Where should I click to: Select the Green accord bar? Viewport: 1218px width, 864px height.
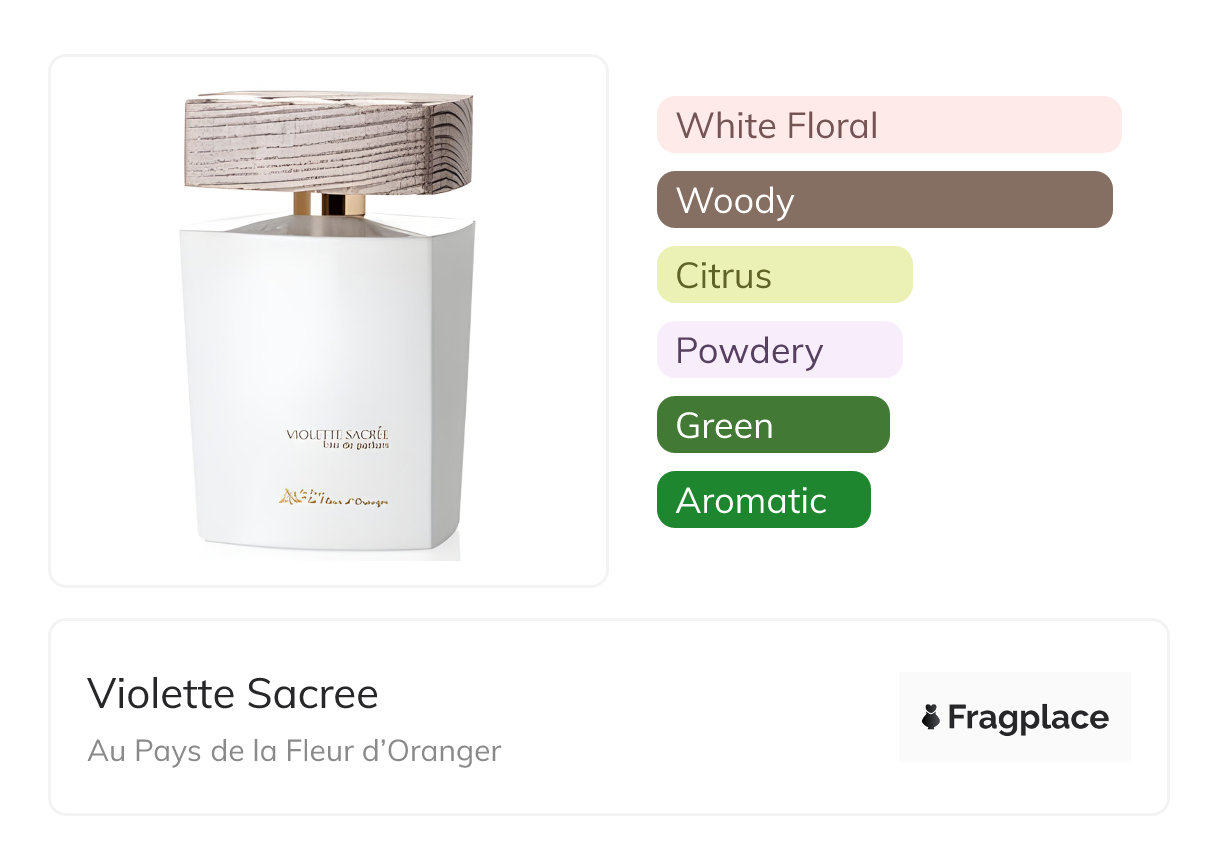pyautogui.click(x=773, y=425)
